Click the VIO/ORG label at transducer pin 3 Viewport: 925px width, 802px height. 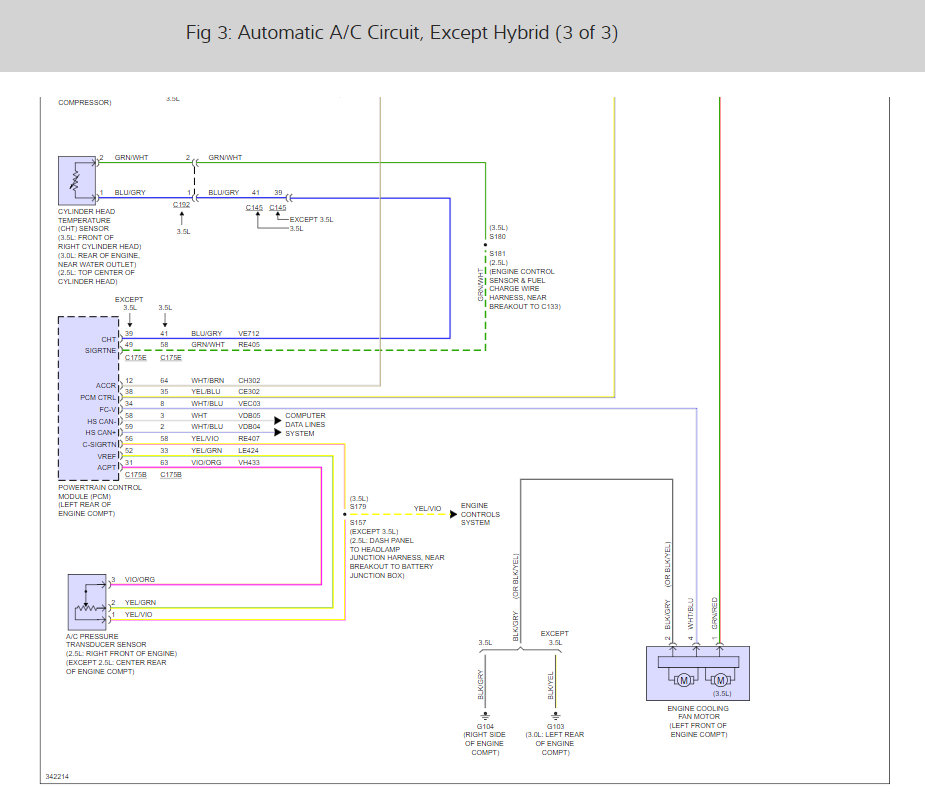click(x=140, y=580)
